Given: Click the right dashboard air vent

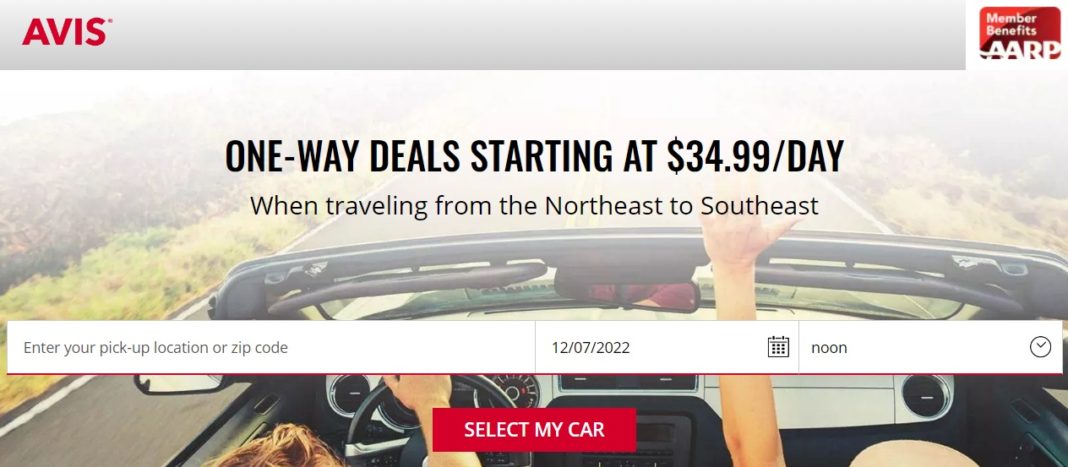Looking at the screenshot, I should pyautogui.click(x=927, y=396).
